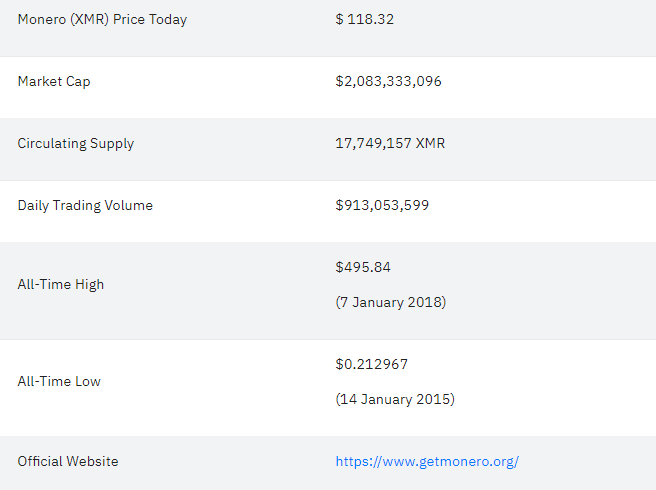Click the word Supply in circulating row
Image resolution: width=656 pixels, height=490 pixels.
[112, 144]
